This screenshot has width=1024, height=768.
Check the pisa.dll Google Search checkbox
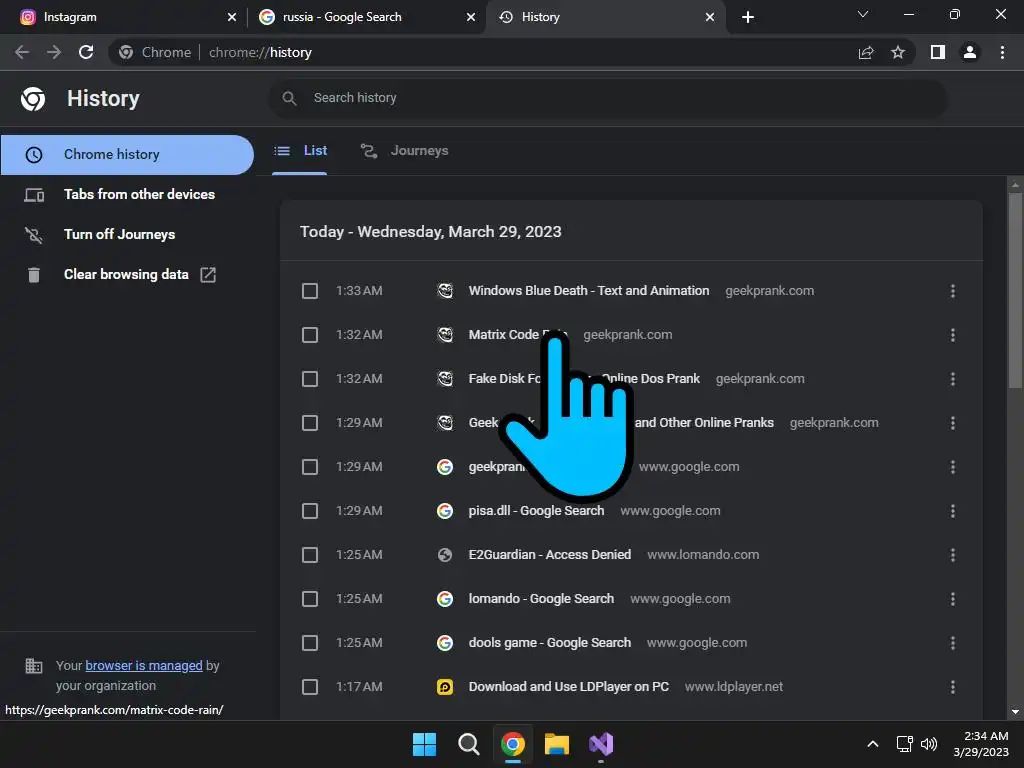point(310,511)
